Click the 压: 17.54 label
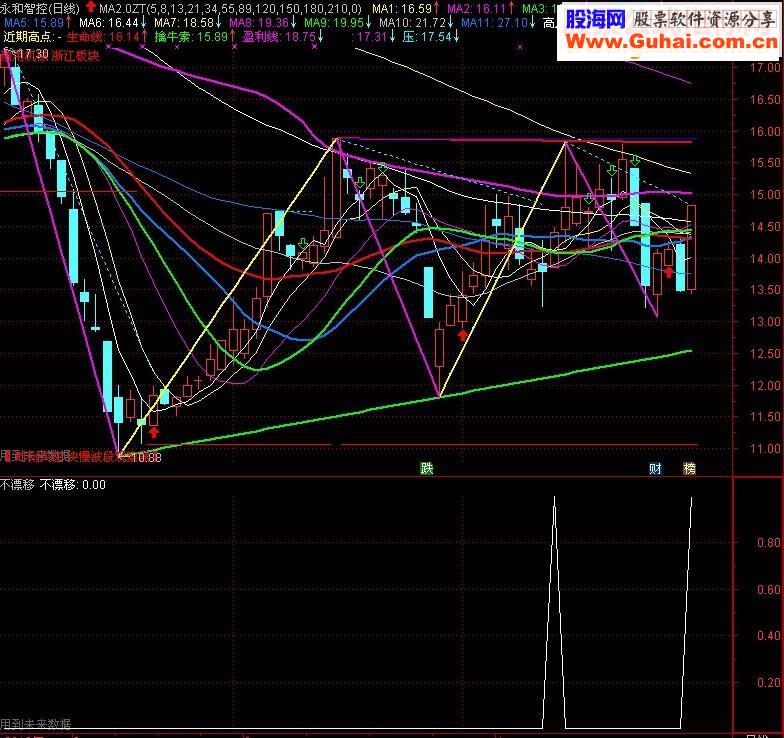784x738 pixels. tap(426, 36)
